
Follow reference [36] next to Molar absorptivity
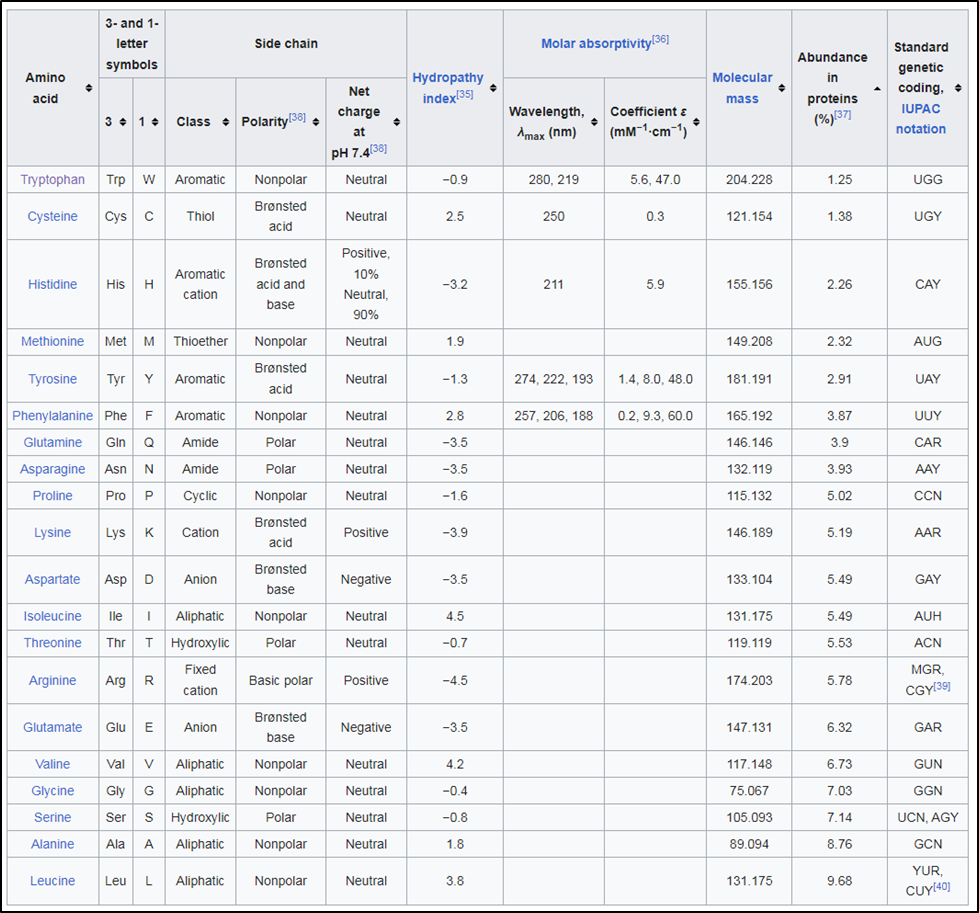(661, 39)
